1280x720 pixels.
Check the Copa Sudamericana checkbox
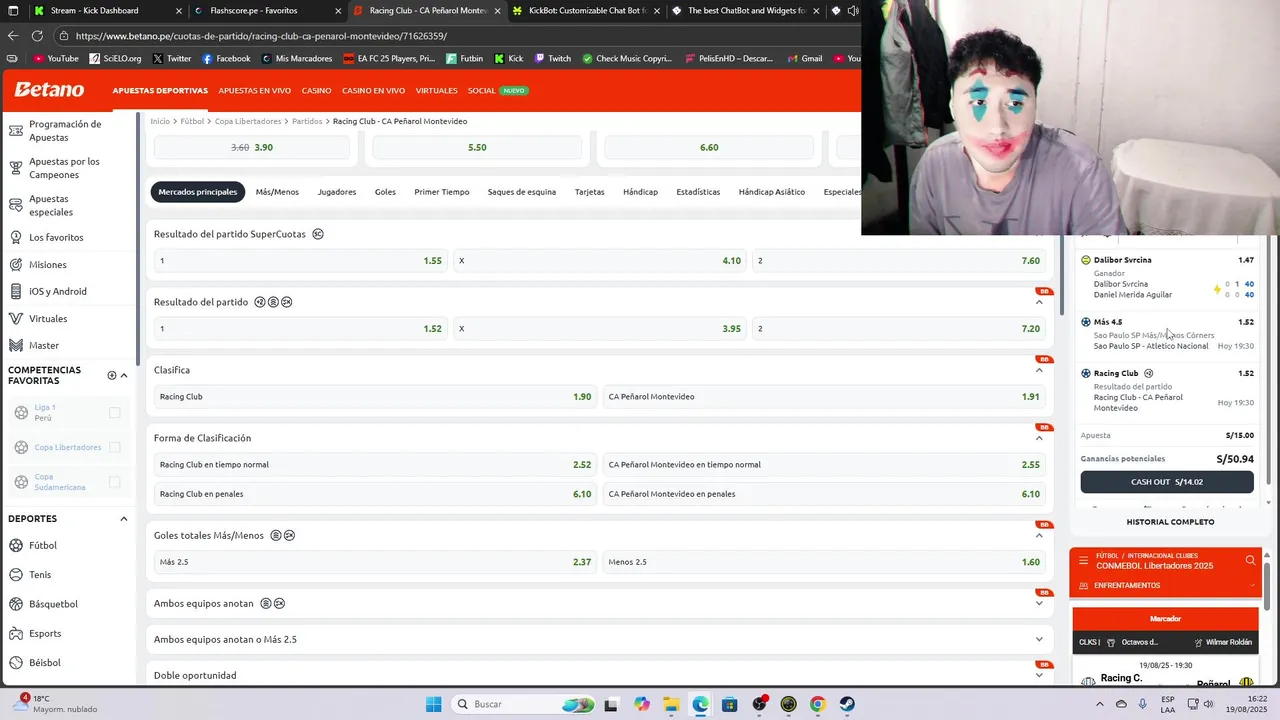pyautogui.click(x=114, y=482)
